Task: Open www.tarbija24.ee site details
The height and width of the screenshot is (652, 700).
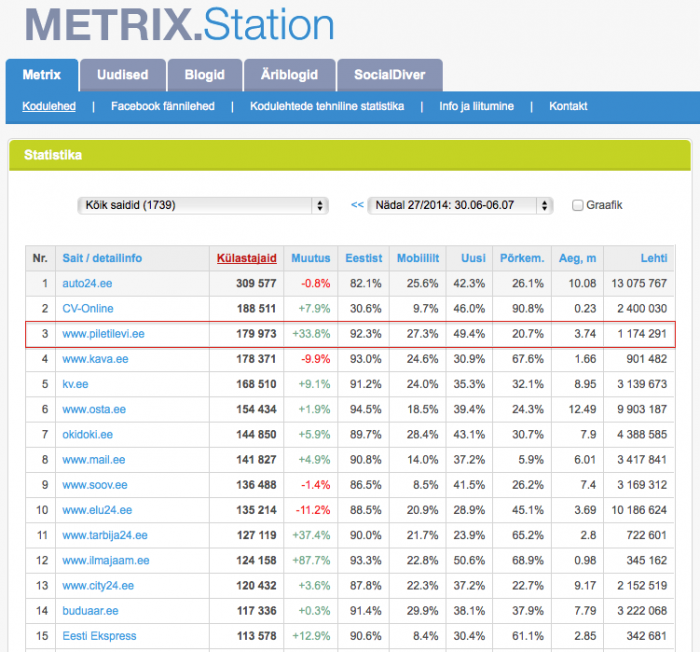Action: pos(105,535)
